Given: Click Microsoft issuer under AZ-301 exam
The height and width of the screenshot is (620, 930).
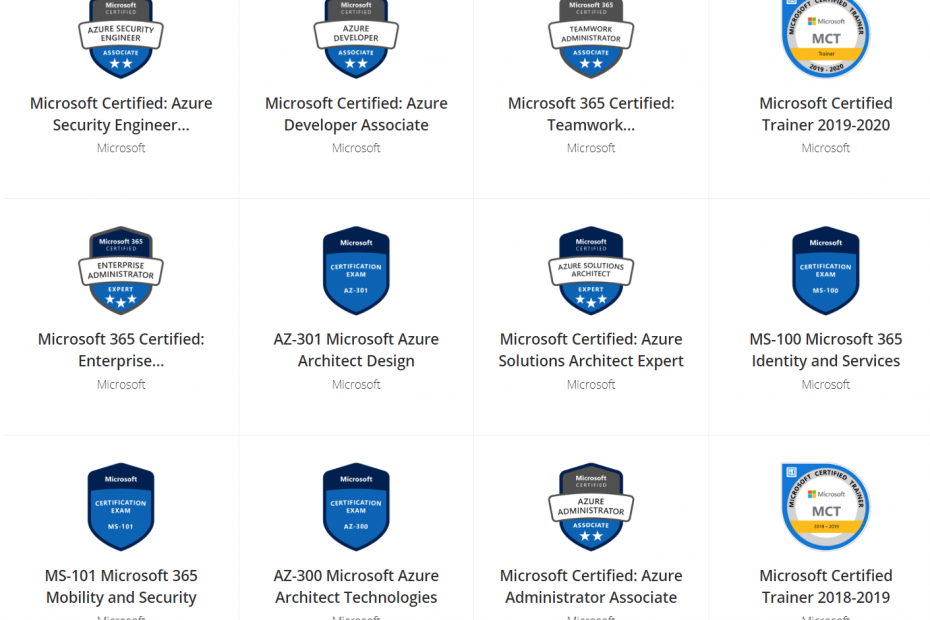Looking at the screenshot, I should [x=356, y=384].
